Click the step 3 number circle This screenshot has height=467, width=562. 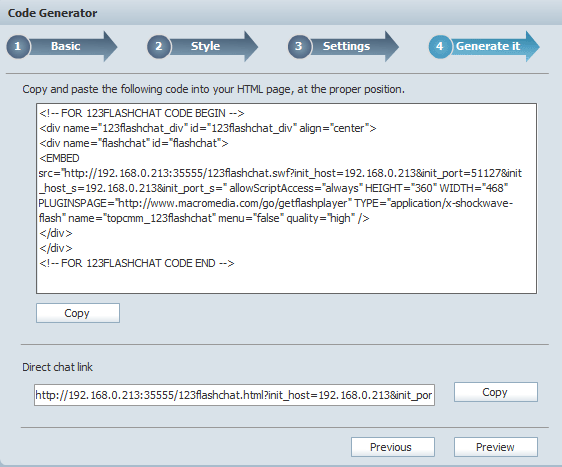[299, 46]
